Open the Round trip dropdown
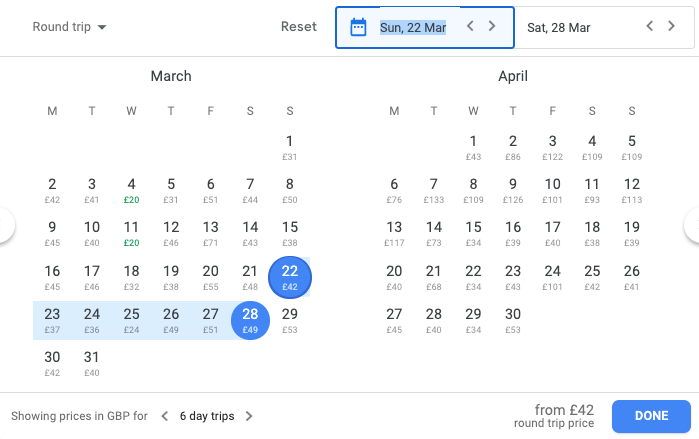This screenshot has height=439, width=699. point(69,27)
